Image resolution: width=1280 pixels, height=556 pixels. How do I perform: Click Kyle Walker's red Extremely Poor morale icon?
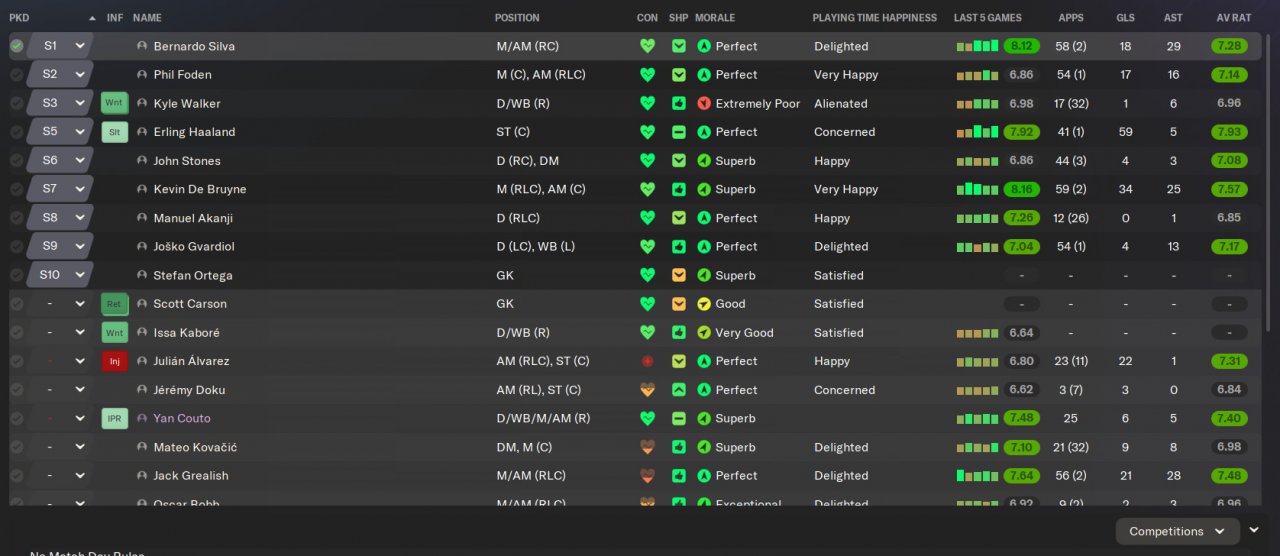tap(704, 103)
